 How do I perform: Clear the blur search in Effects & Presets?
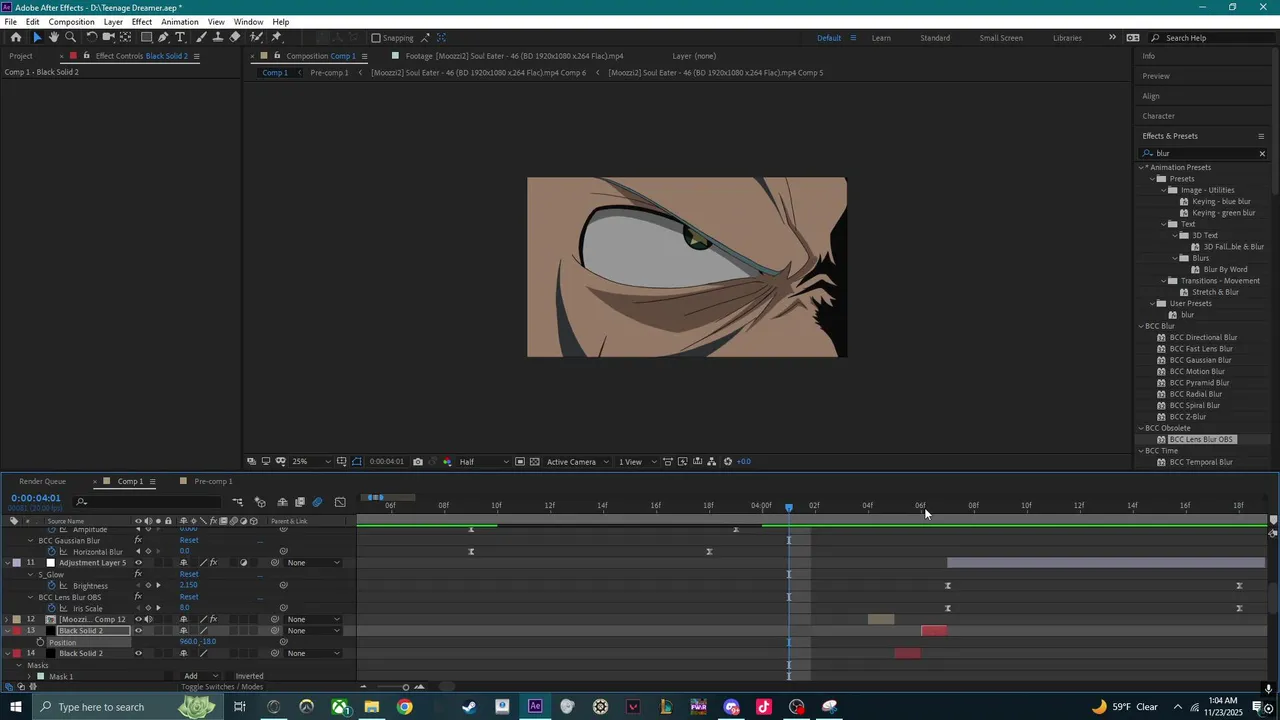[1262, 154]
